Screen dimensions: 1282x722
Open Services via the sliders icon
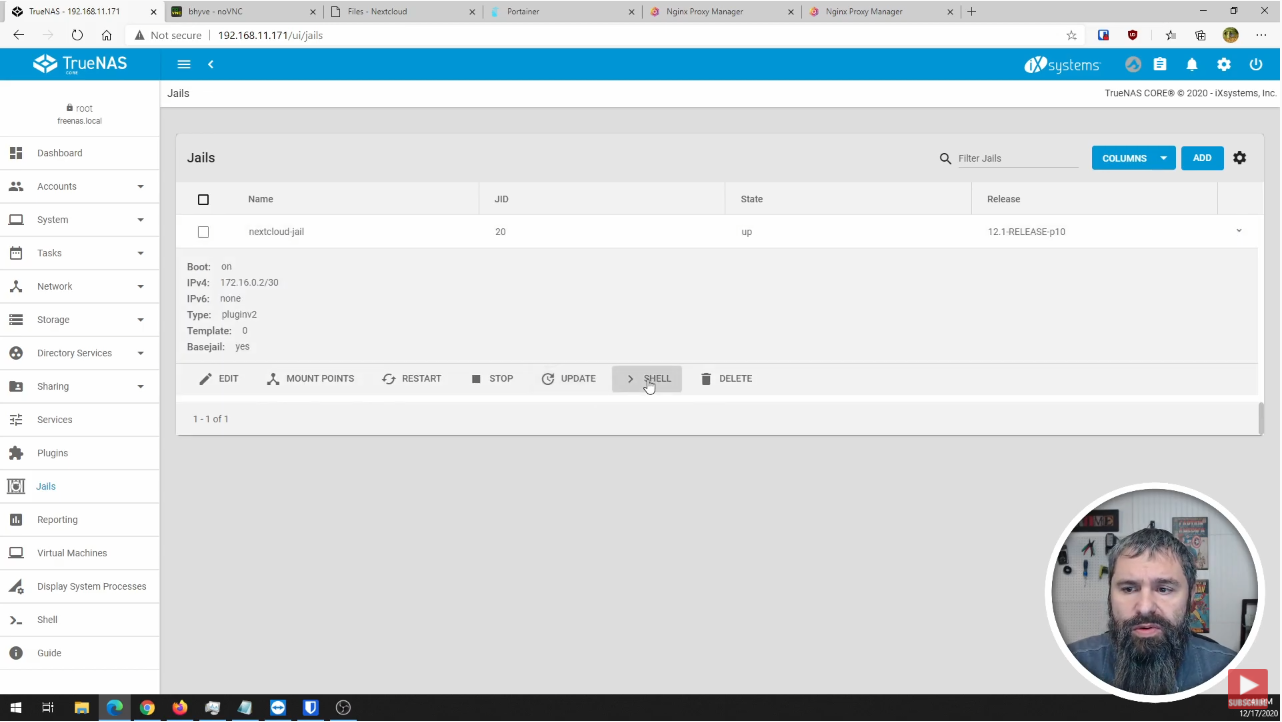coord(16,420)
